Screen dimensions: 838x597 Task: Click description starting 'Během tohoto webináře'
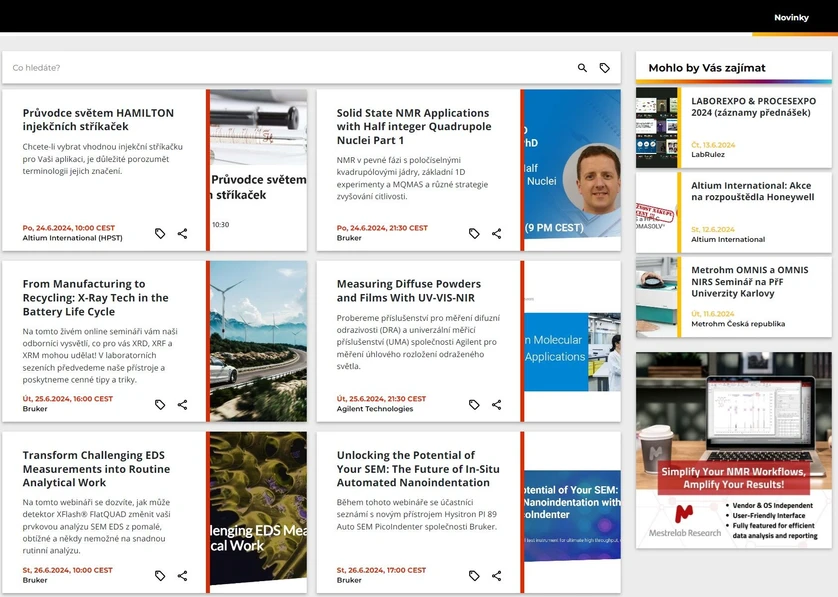[x=416, y=514]
